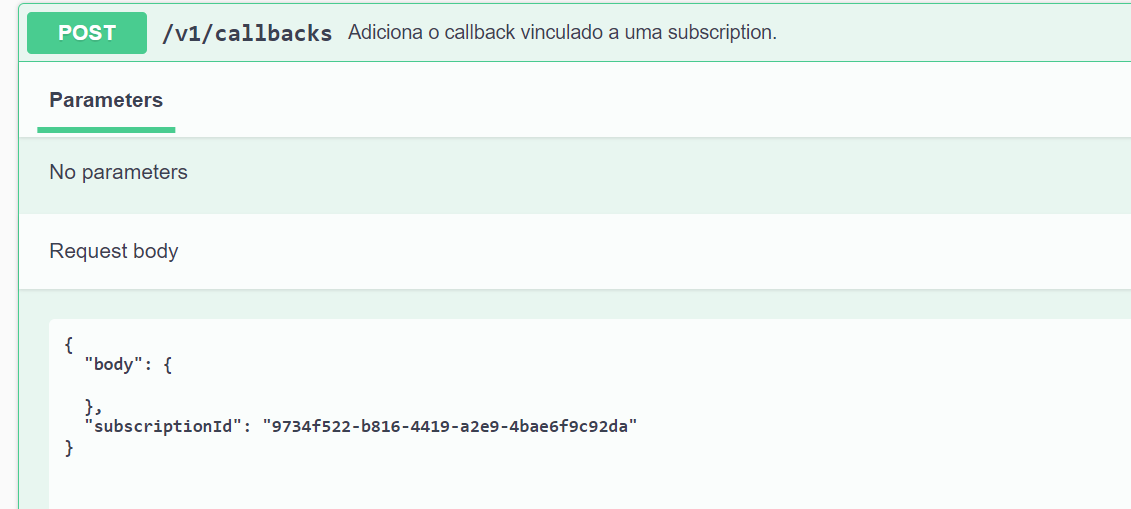Select the Parameters tab
Screen dimensions: 1131x509
[106, 100]
